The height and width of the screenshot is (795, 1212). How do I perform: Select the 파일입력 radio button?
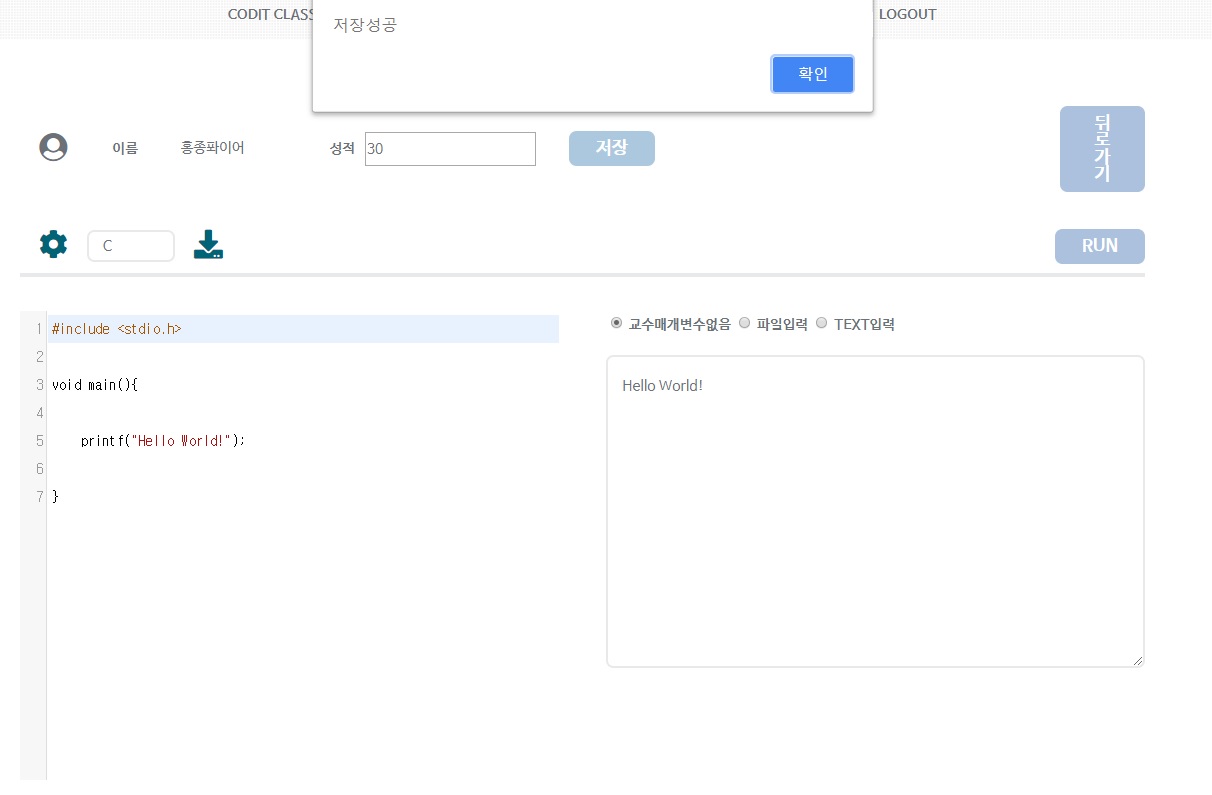pyautogui.click(x=744, y=322)
